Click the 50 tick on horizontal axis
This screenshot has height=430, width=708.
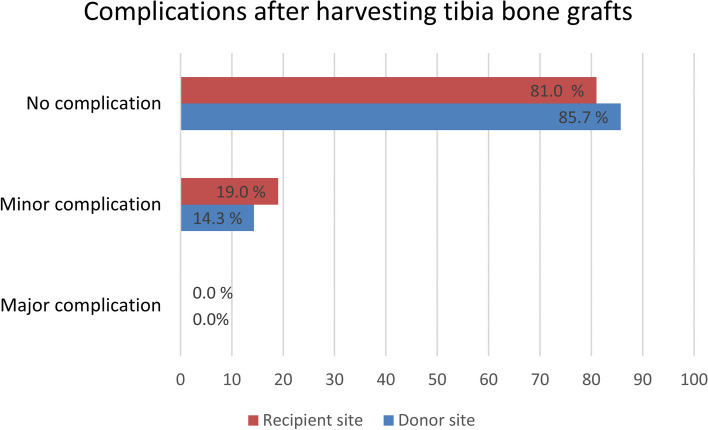coord(437,379)
